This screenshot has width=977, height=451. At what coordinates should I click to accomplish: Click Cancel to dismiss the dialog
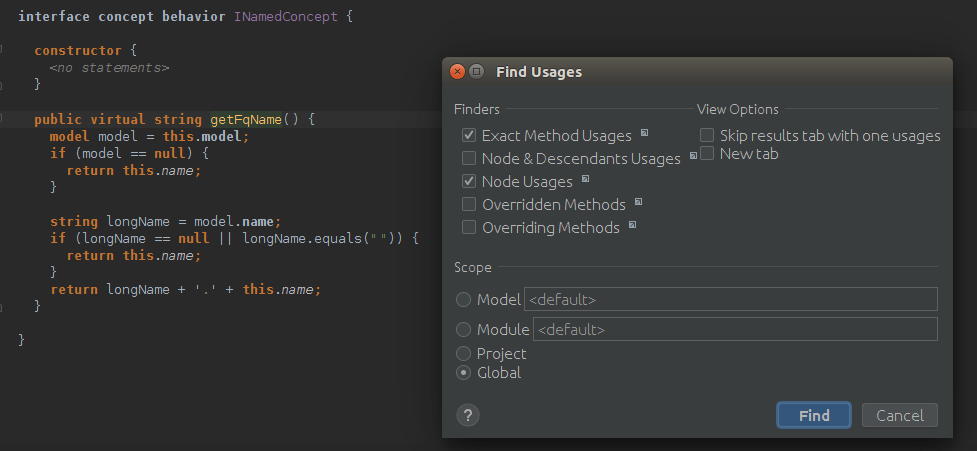coord(900,415)
